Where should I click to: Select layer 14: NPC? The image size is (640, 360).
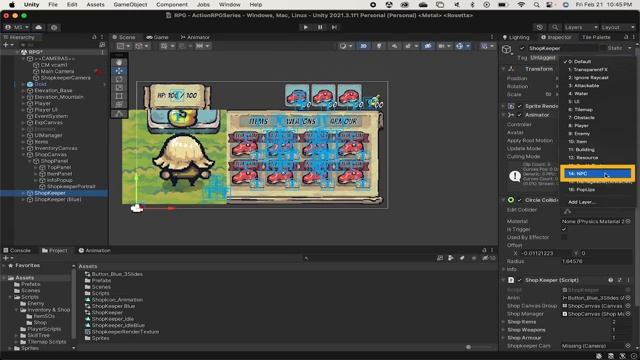pyautogui.click(x=597, y=174)
